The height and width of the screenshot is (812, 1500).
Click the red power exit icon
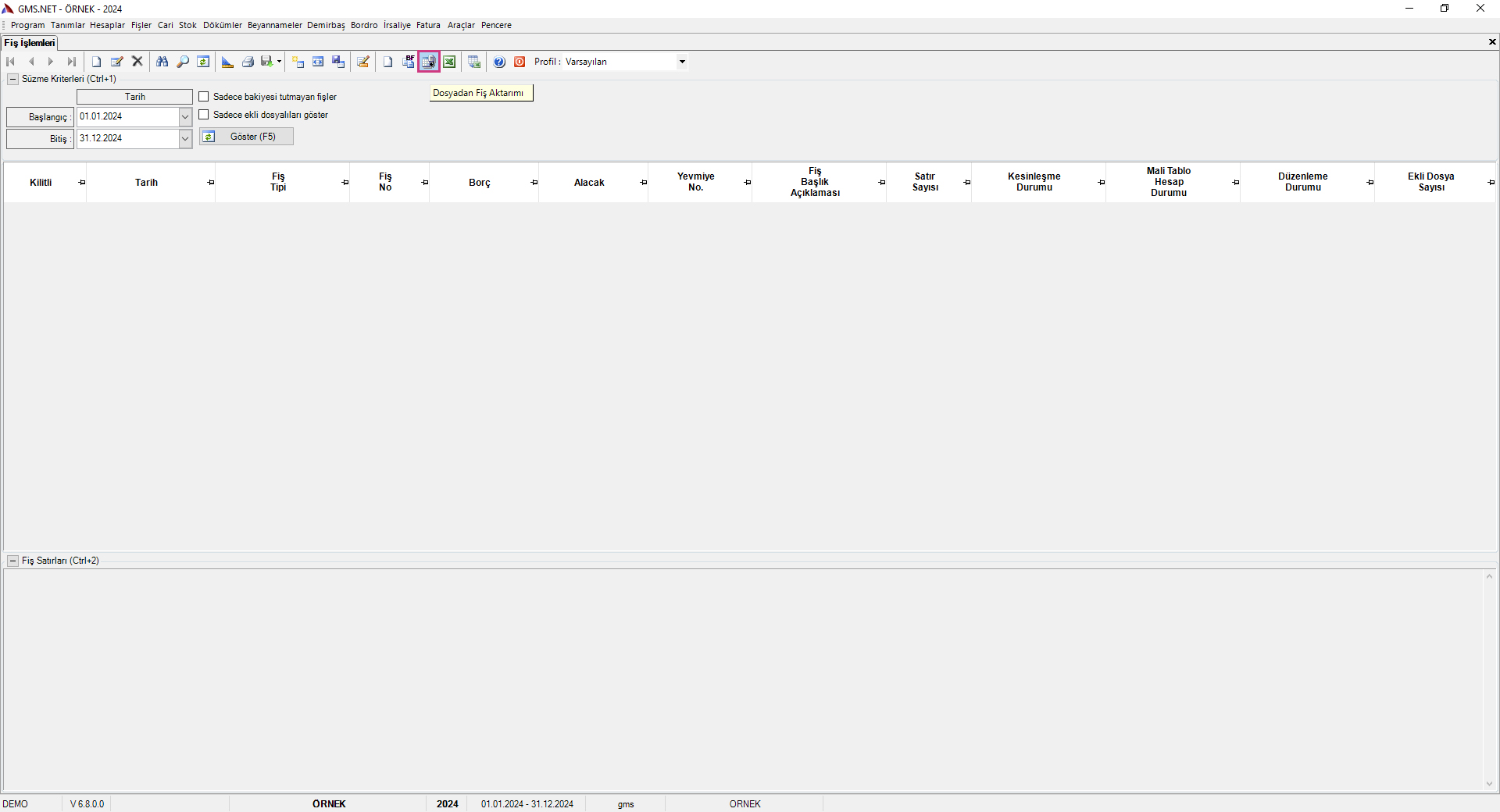pyautogui.click(x=520, y=62)
